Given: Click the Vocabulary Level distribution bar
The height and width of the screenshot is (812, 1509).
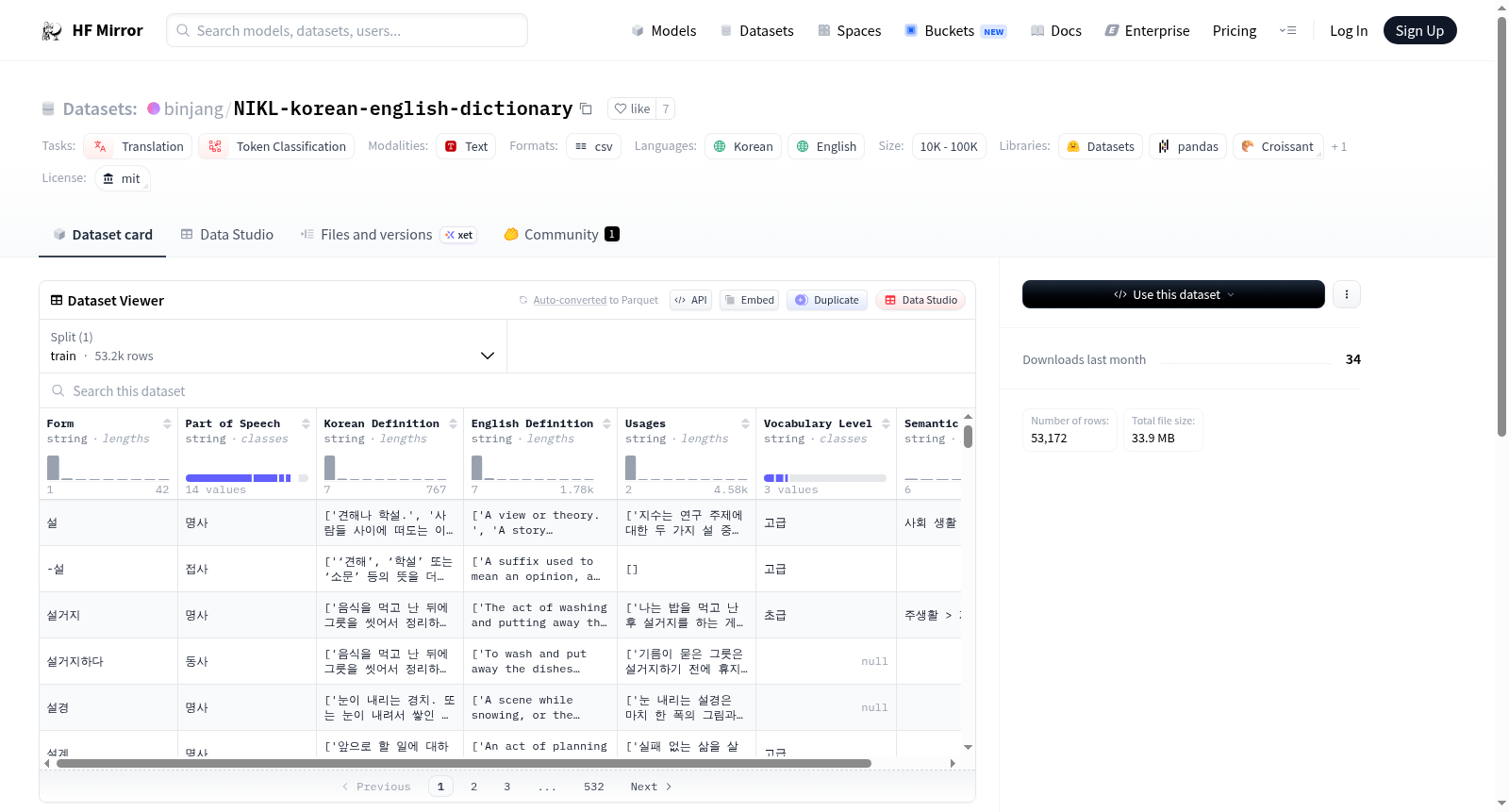Looking at the screenshot, I should tap(824, 478).
